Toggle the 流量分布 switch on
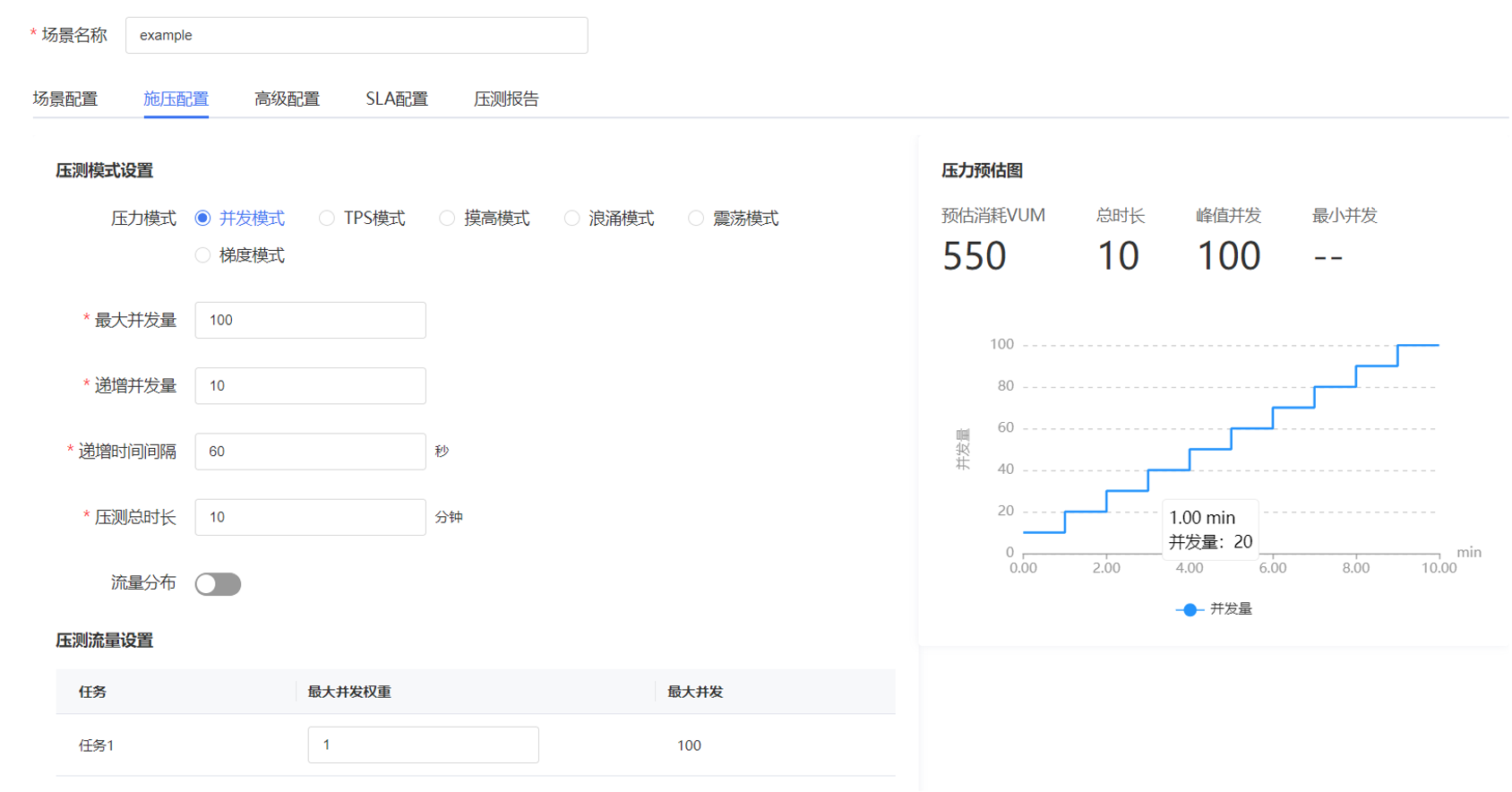Viewport: 1512px width, 792px height. (x=218, y=584)
